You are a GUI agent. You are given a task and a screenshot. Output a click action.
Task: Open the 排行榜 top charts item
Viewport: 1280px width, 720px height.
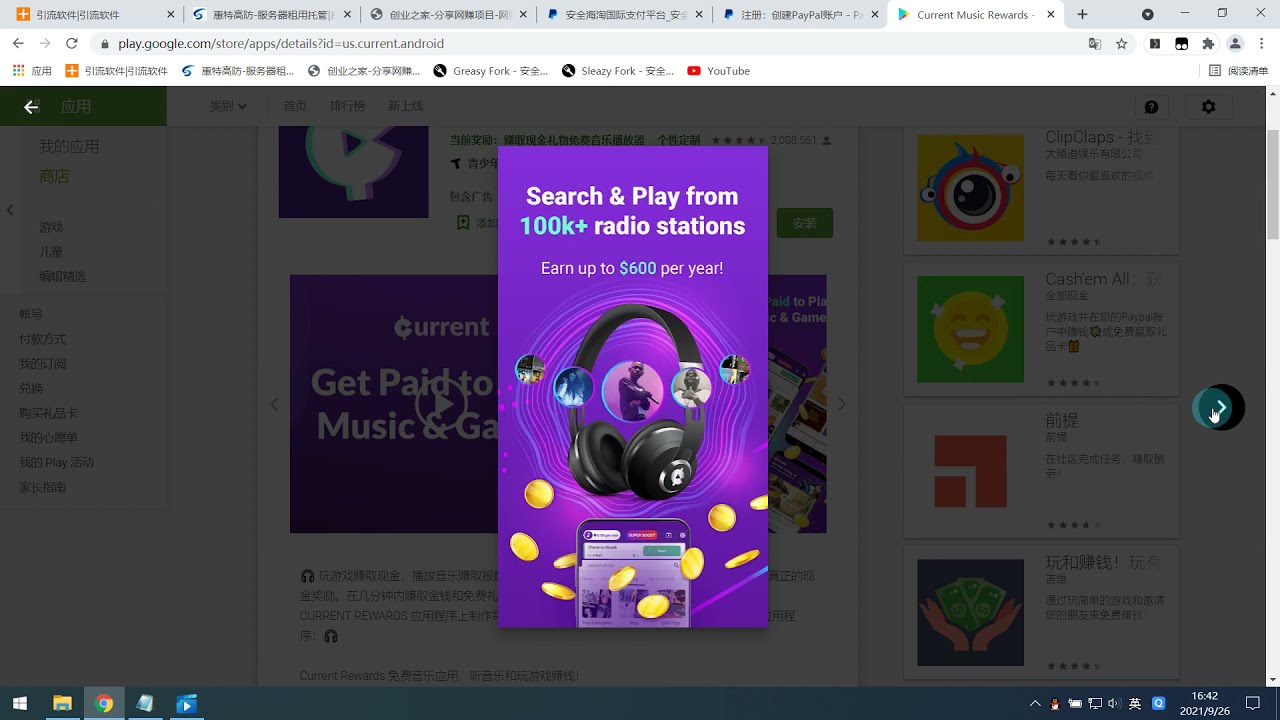[x=347, y=106]
